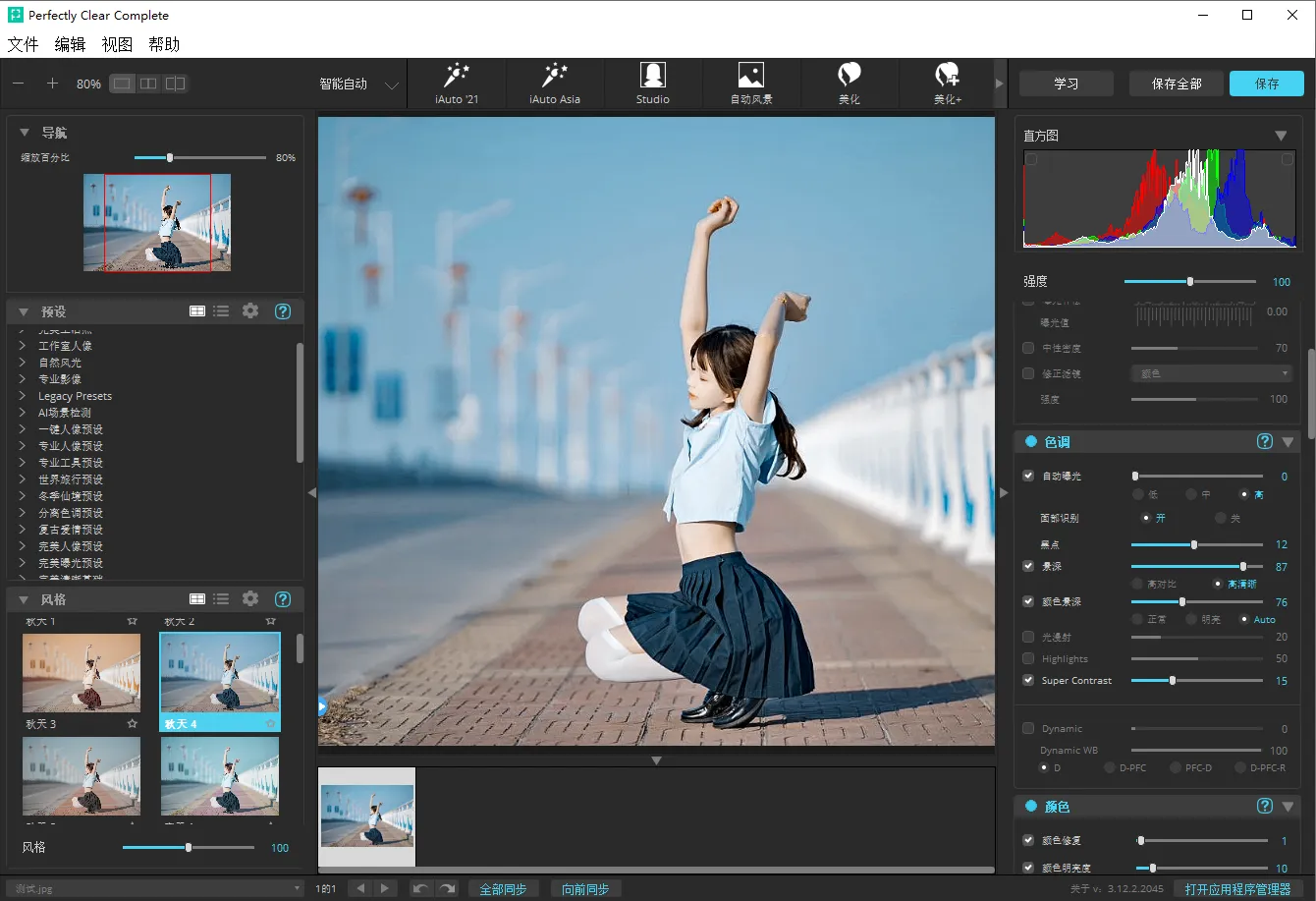Uncheck the 自动曝光 checkbox

point(1028,476)
